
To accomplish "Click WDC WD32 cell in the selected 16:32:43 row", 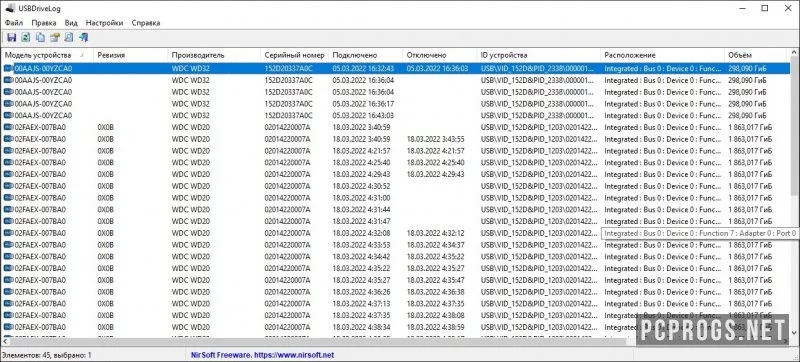I will (191, 68).
